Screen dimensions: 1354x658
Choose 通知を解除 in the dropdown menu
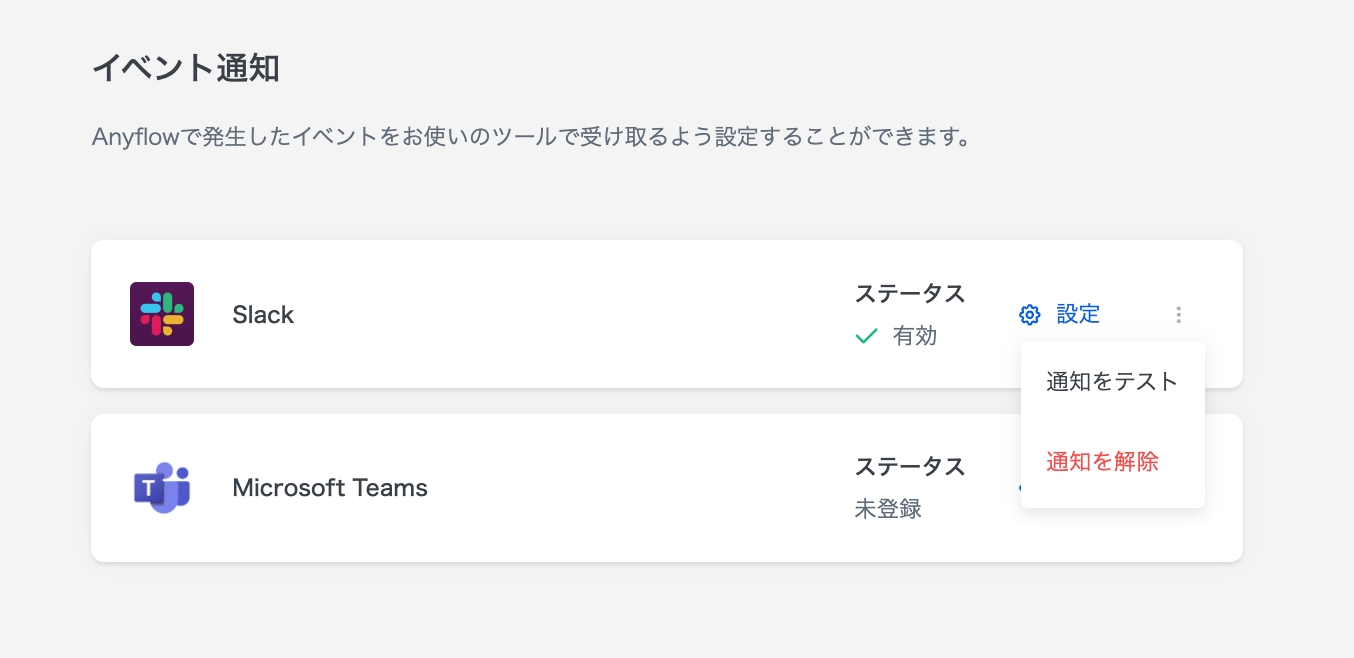tap(1102, 462)
